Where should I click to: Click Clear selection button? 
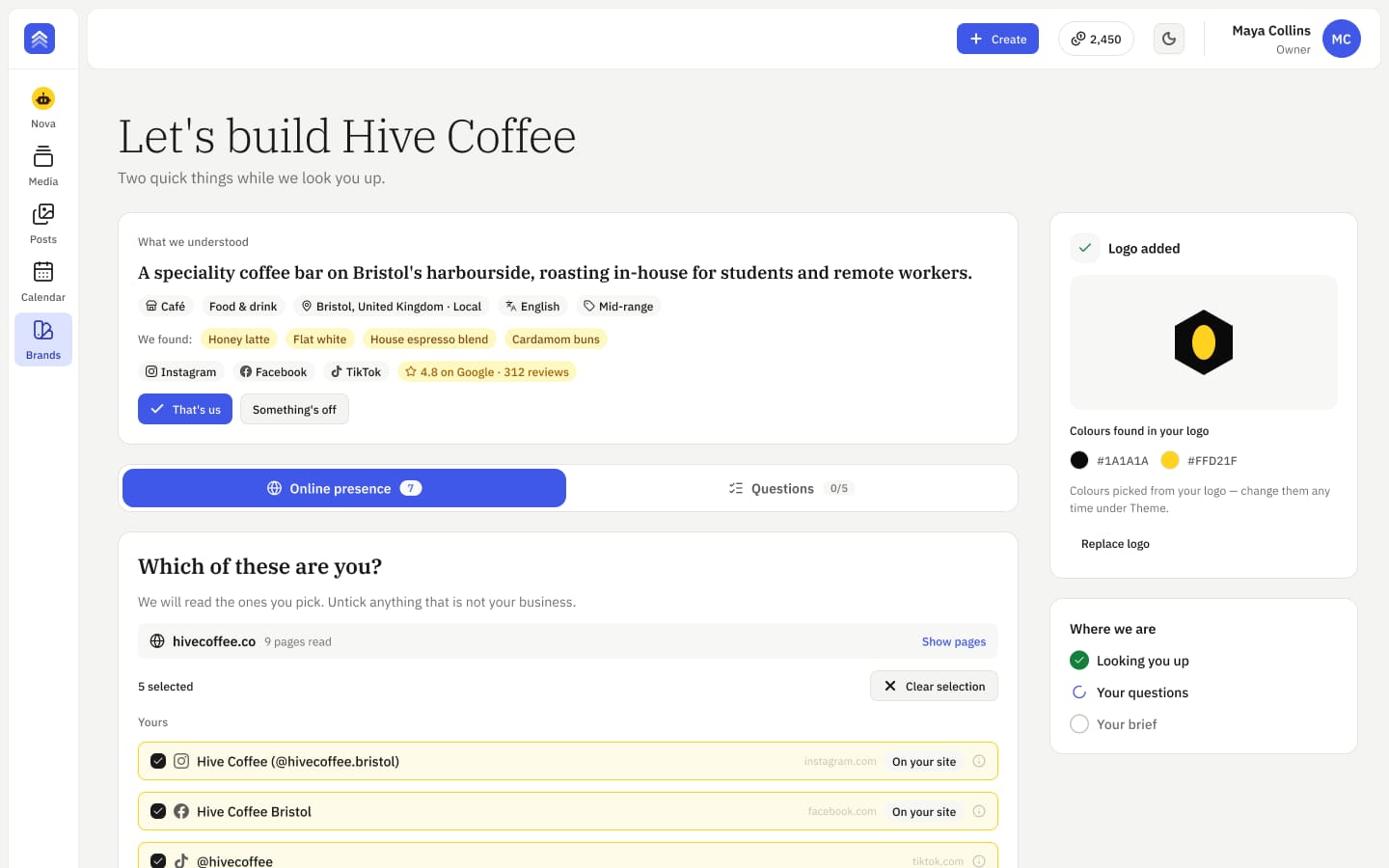click(x=934, y=686)
